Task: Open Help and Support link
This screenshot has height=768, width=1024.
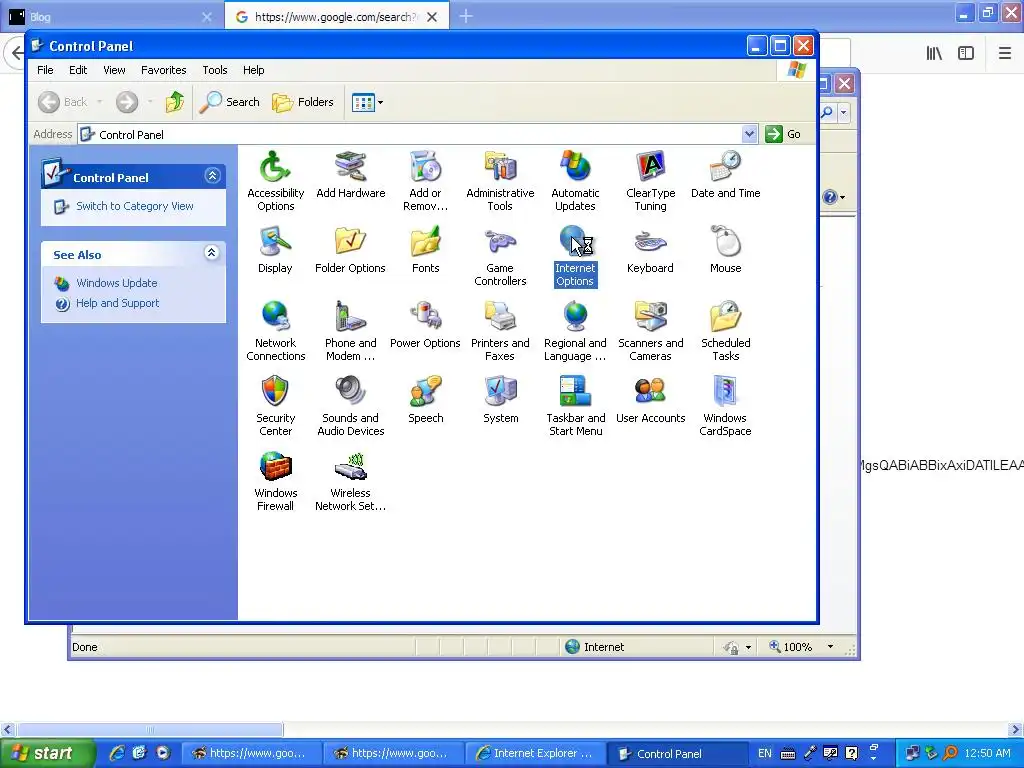Action: tap(118, 303)
